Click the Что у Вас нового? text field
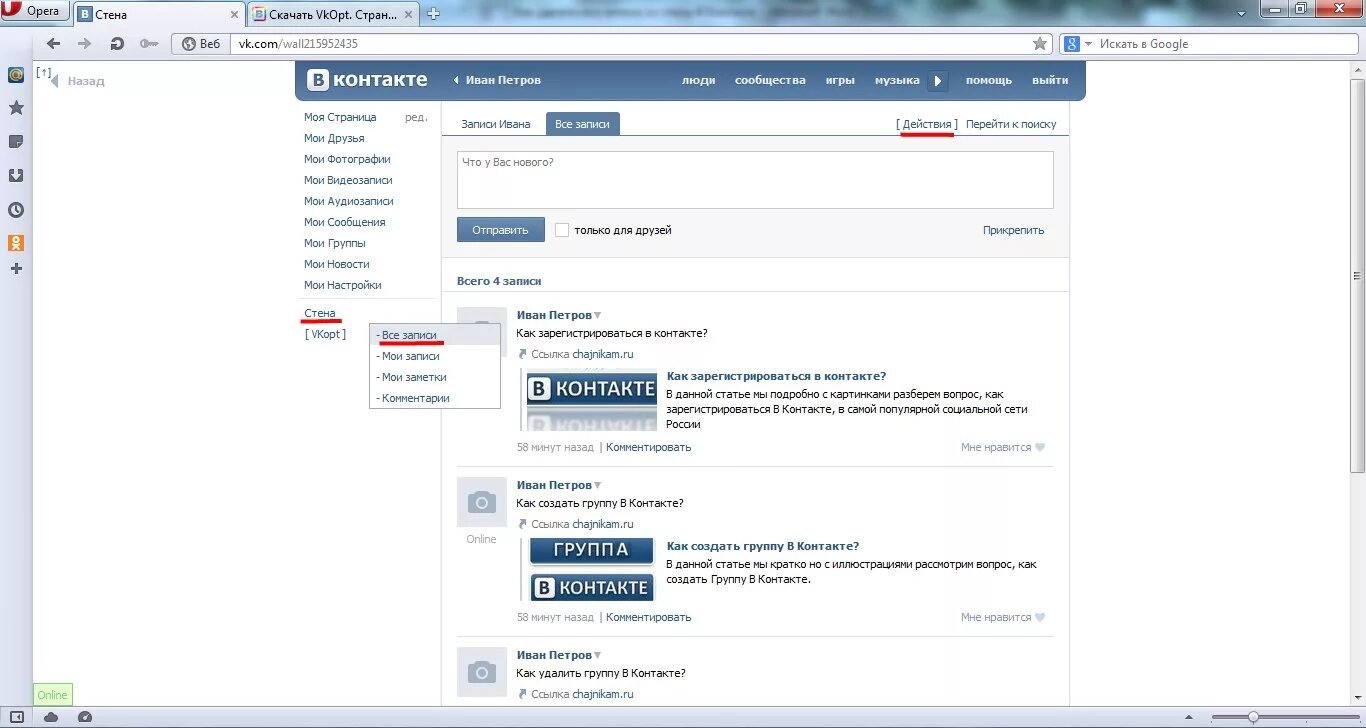 click(x=755, y=180)
